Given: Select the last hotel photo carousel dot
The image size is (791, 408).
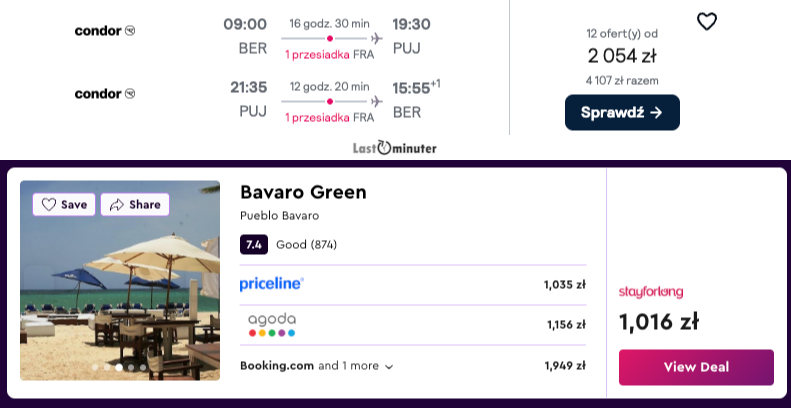Looking at the screenshot, I should (x=143, y=367).
